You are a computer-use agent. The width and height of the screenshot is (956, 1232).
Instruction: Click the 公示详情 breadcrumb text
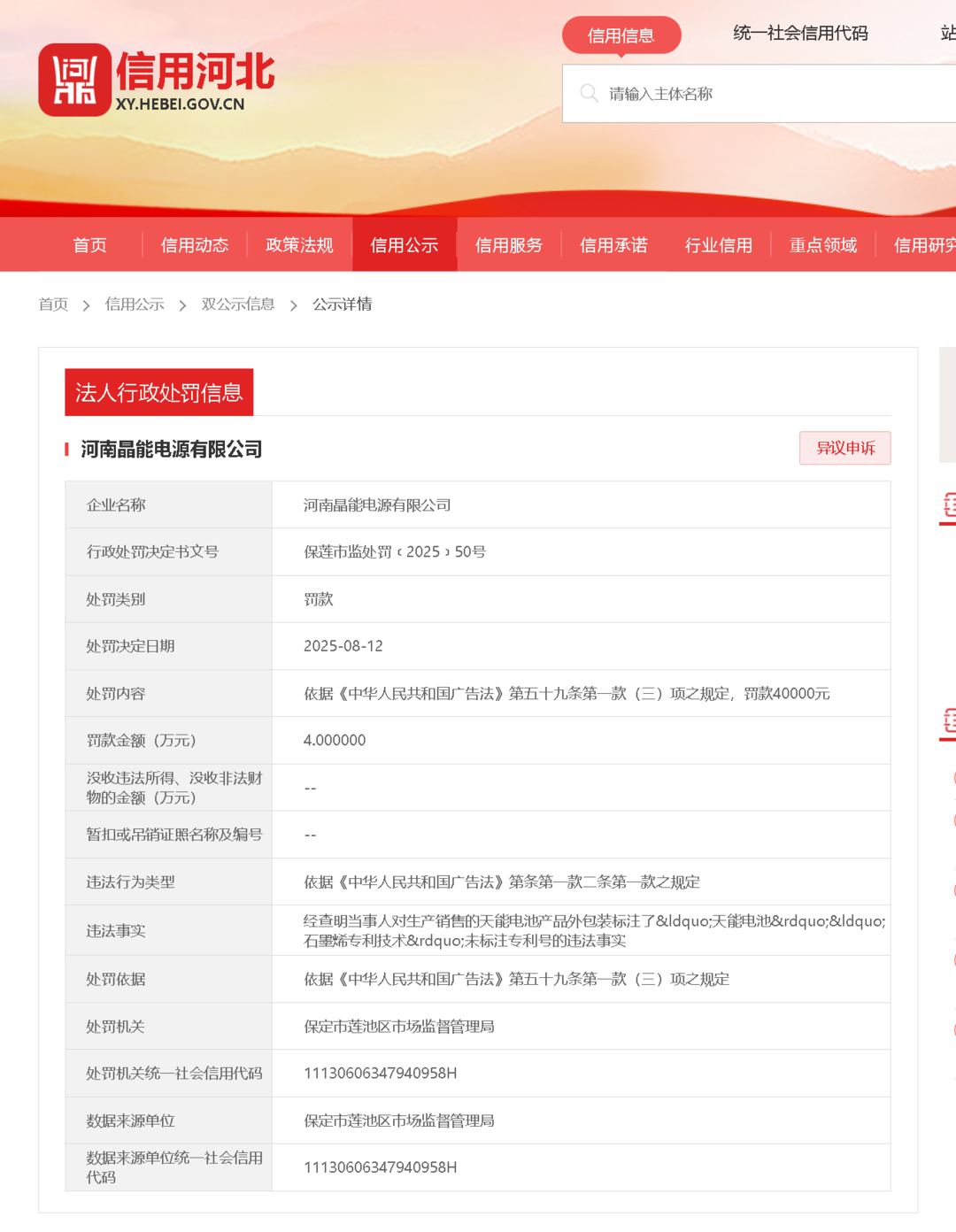(342, 304)
